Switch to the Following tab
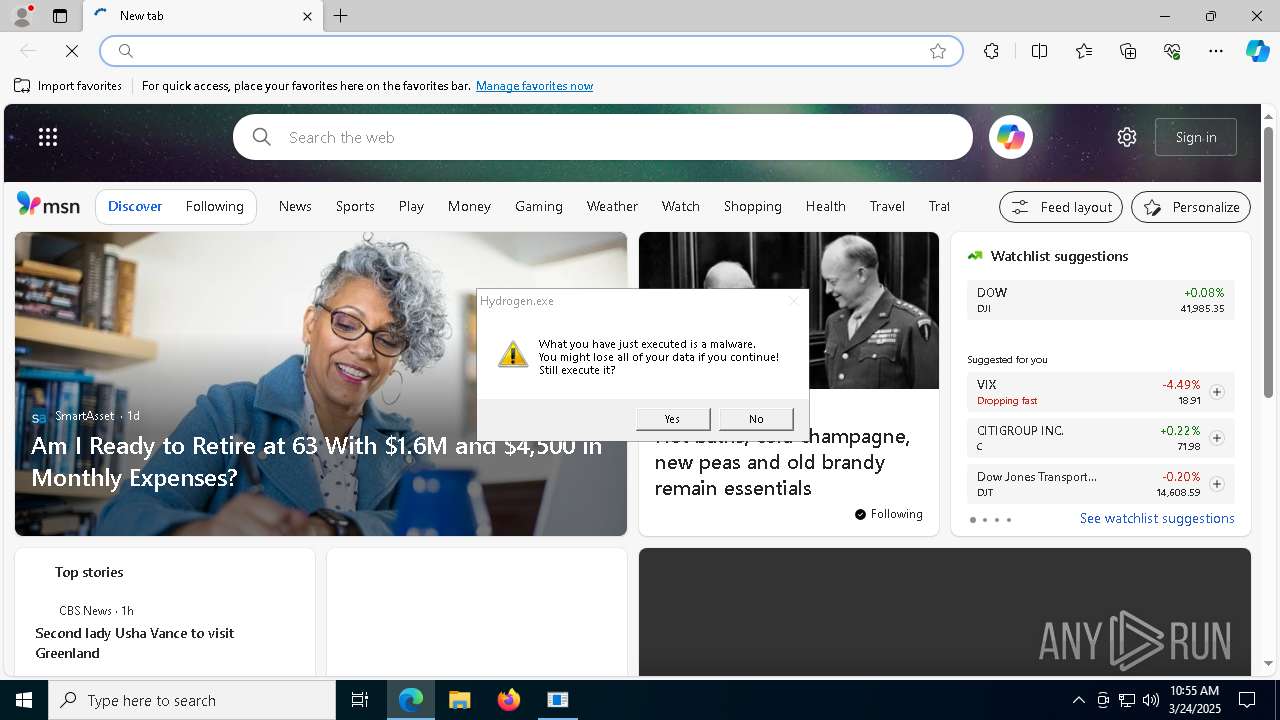The width and height of the screenshot is (1280, 720). pos(214,207)
